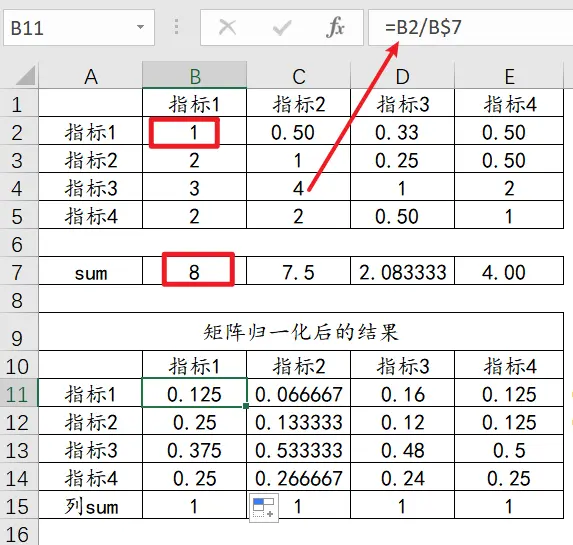The height and width of the screenshot is (545, 573).
Task: Click cell C14 containing 0.266667
Action: coord(298,477)
